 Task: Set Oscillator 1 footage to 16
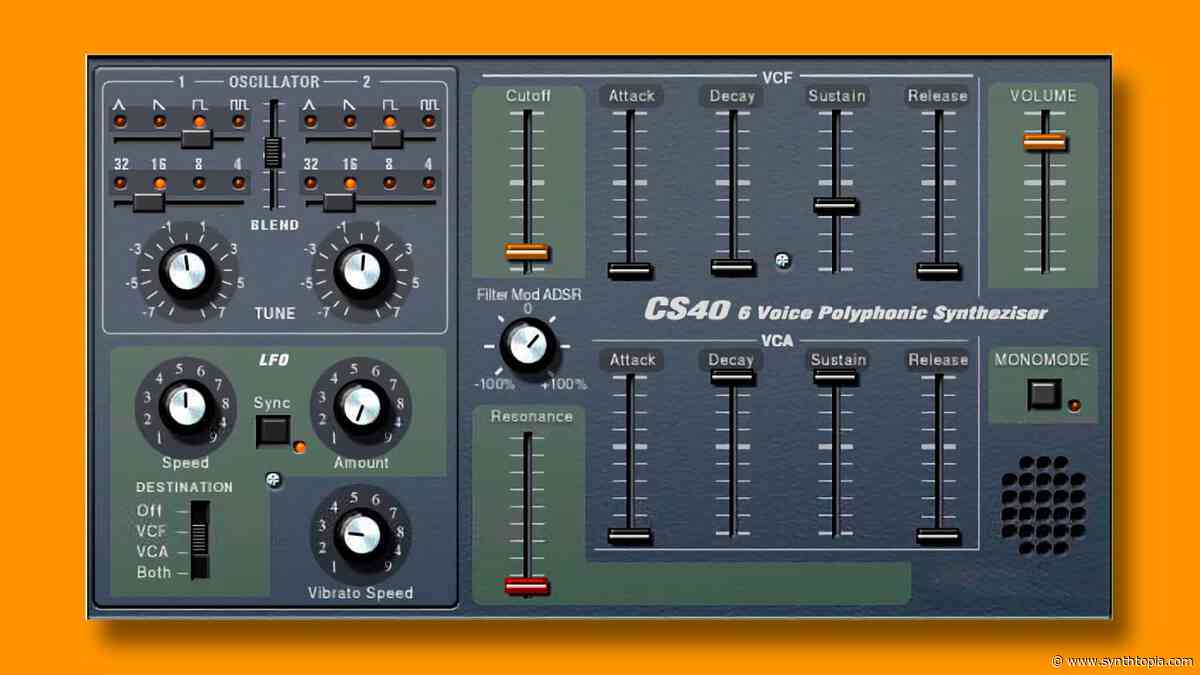click(159, 183)
